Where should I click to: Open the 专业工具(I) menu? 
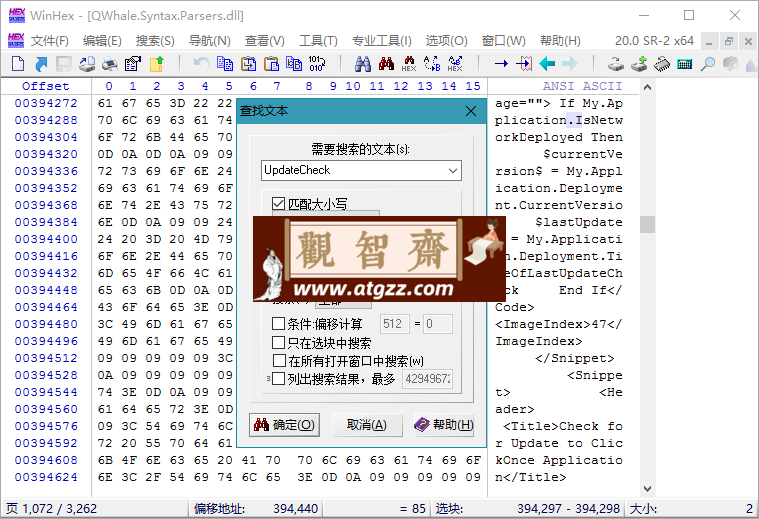[x=381, y=41]
